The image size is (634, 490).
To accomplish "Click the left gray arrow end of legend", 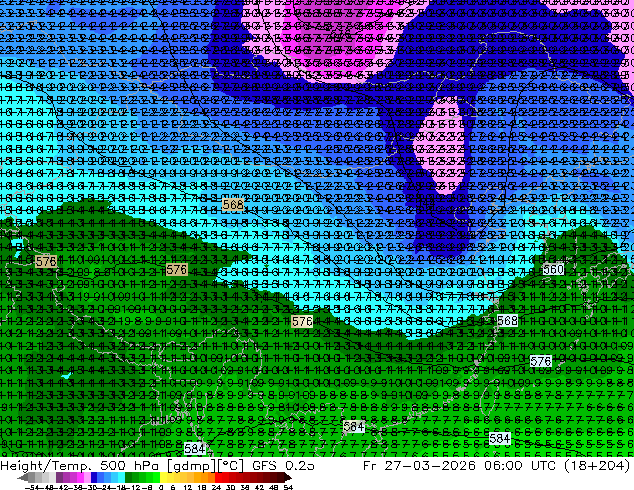I will pyautogui.click(x=22, y=477).
